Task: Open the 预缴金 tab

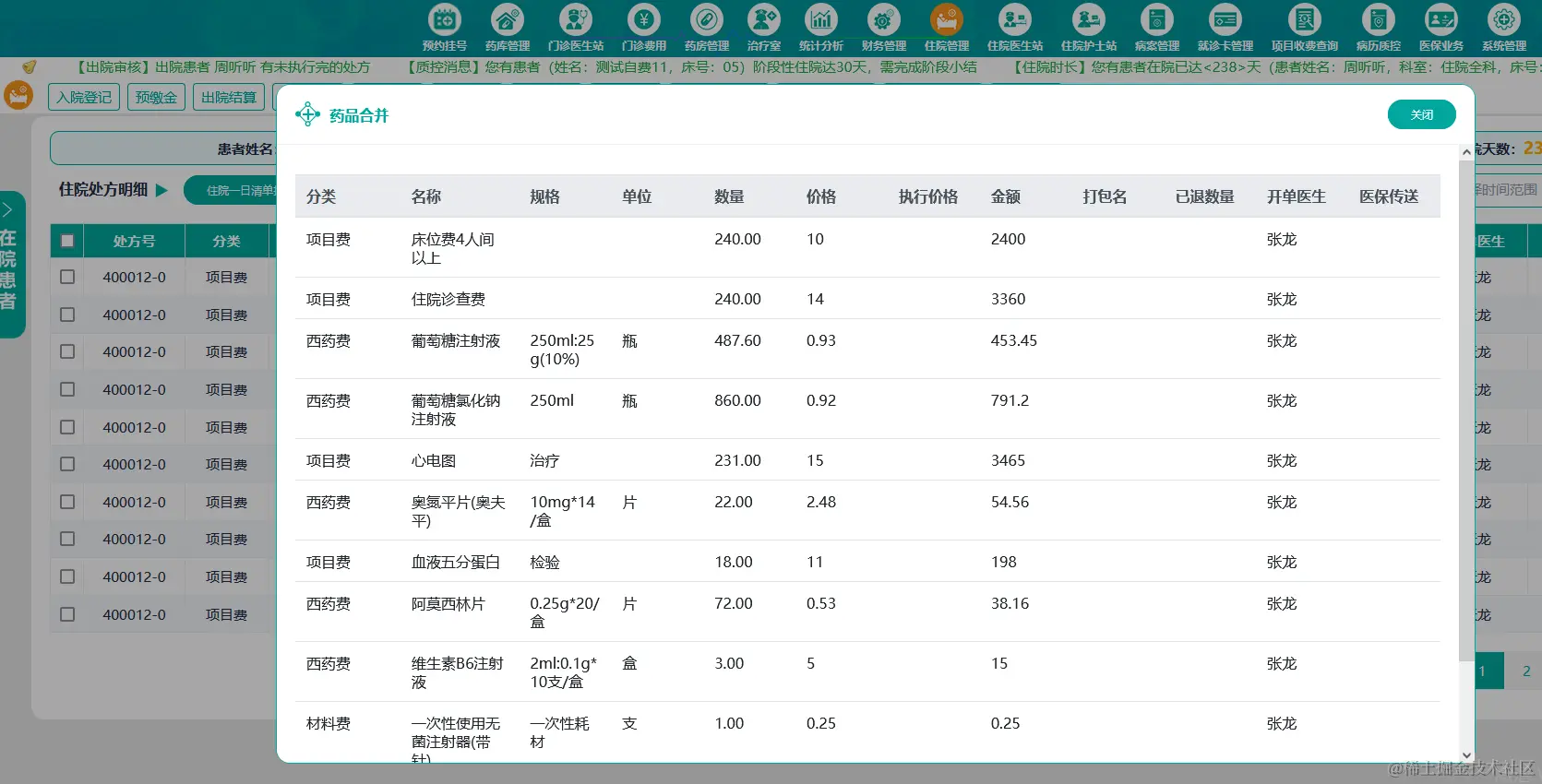Action: click(156, 97)
